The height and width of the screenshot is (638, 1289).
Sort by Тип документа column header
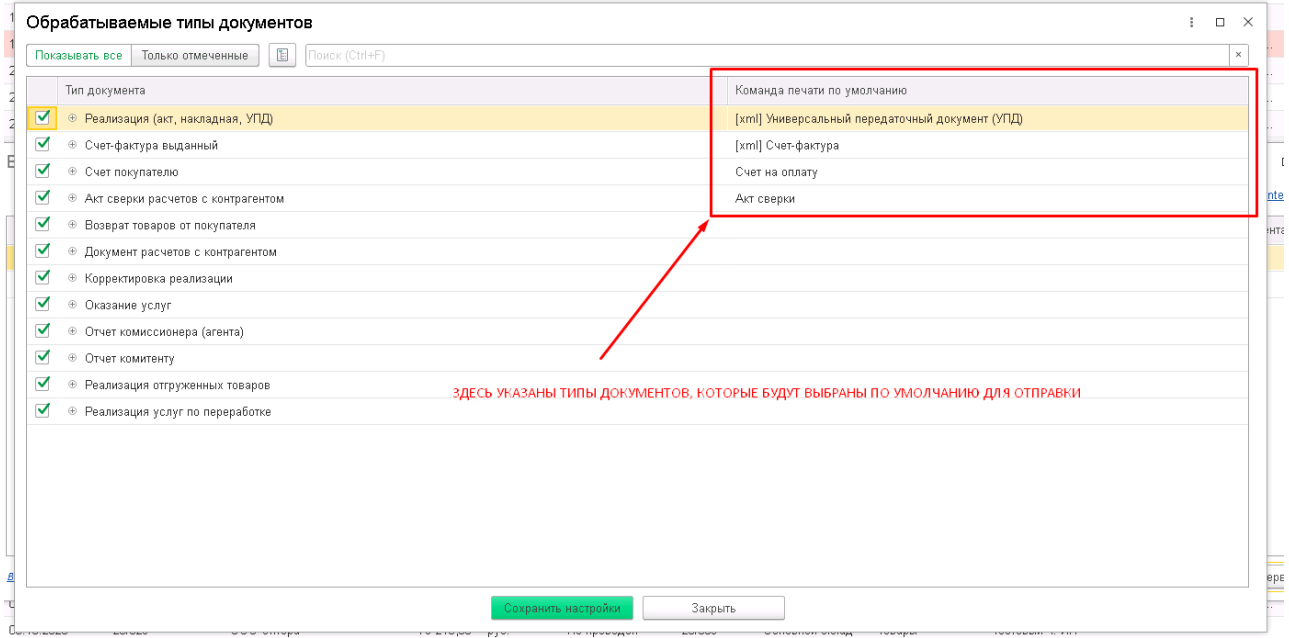tap(392, 91)
